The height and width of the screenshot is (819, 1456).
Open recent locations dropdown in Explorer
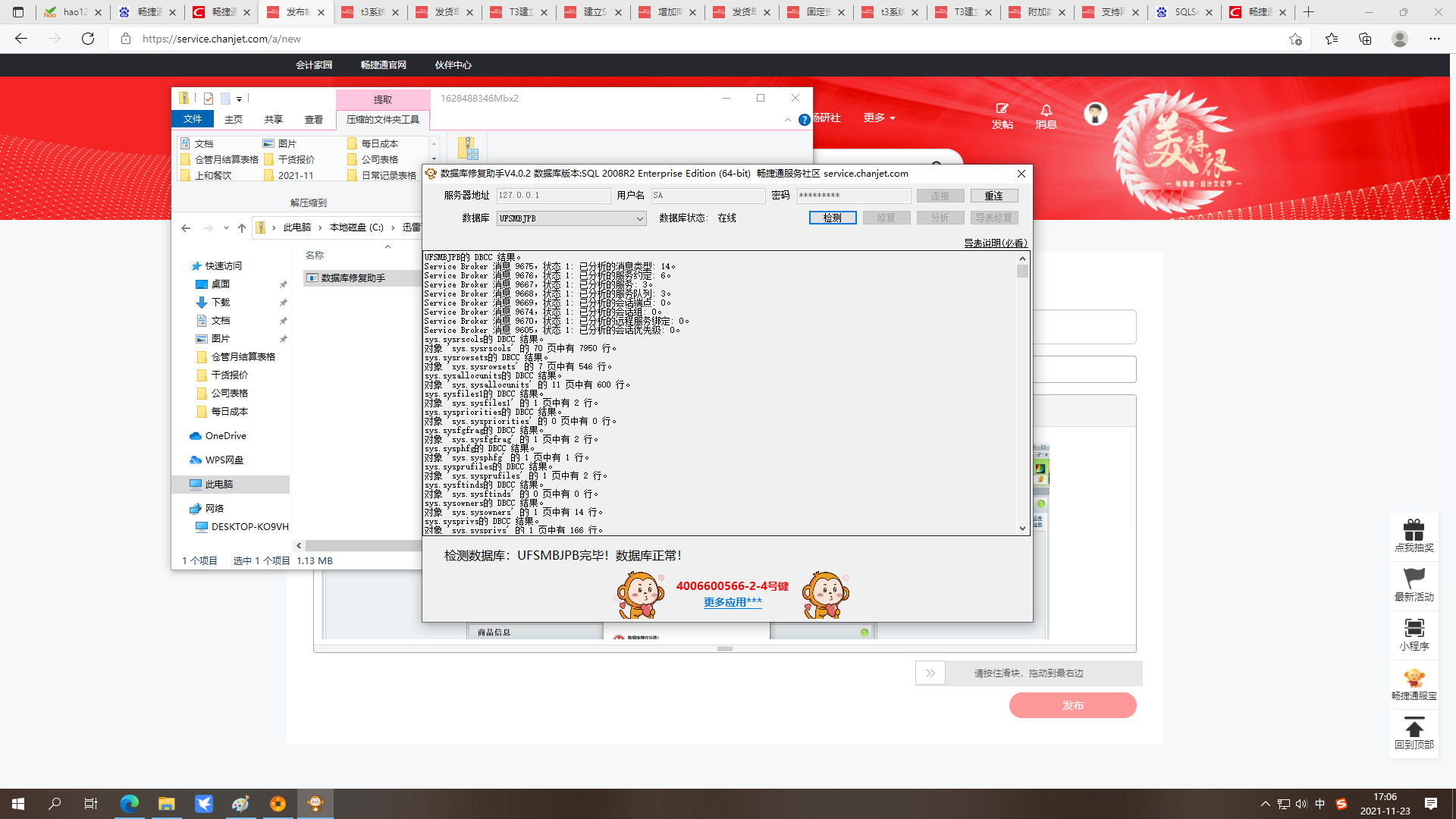[226, 227]
